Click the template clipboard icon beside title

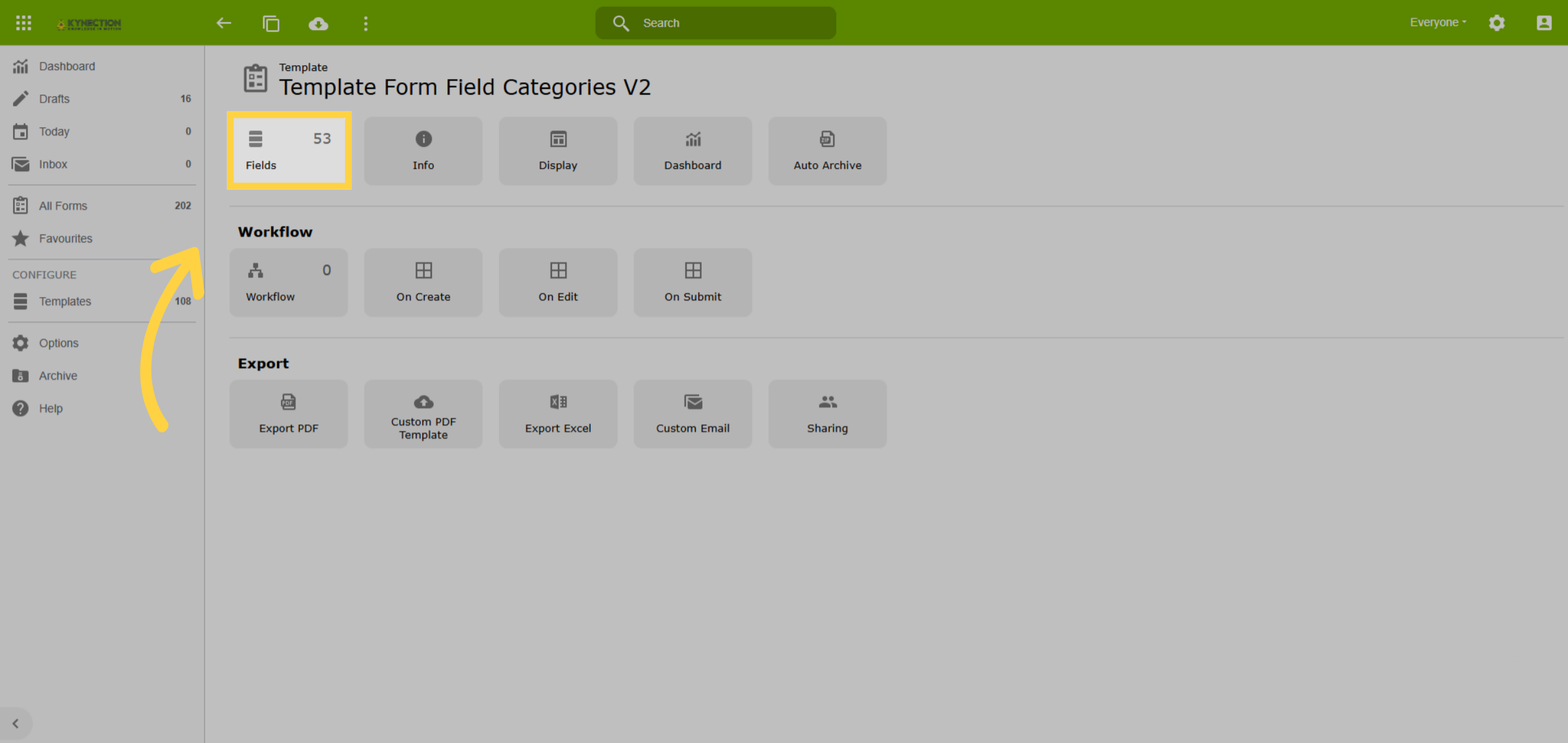[255, 78]
